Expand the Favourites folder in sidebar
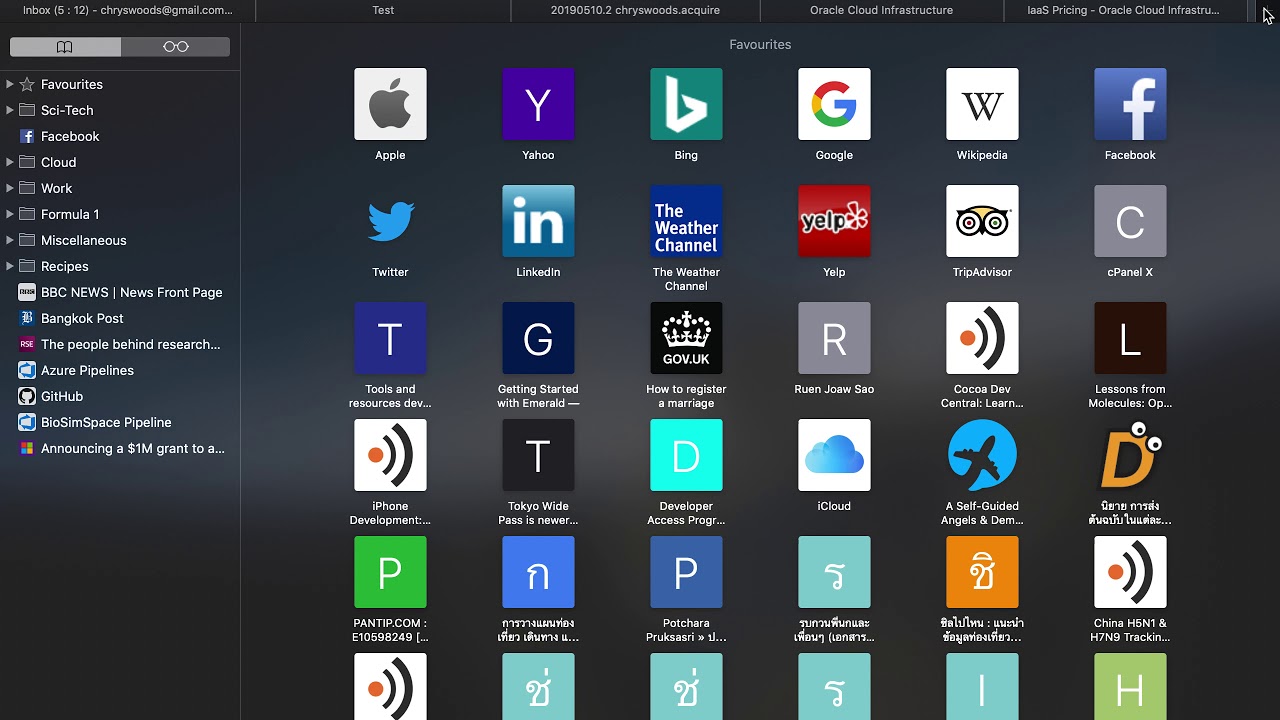Screen dimensions: 1280x720 tap(10, 84)
